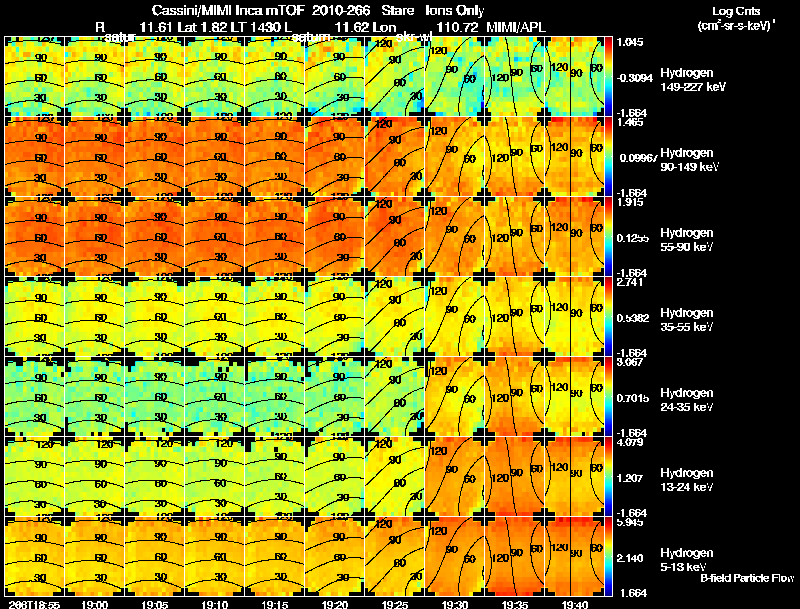Select the 24-35 keV panel at 19:35
Screen dimensions: 800x609
point(515,397)
